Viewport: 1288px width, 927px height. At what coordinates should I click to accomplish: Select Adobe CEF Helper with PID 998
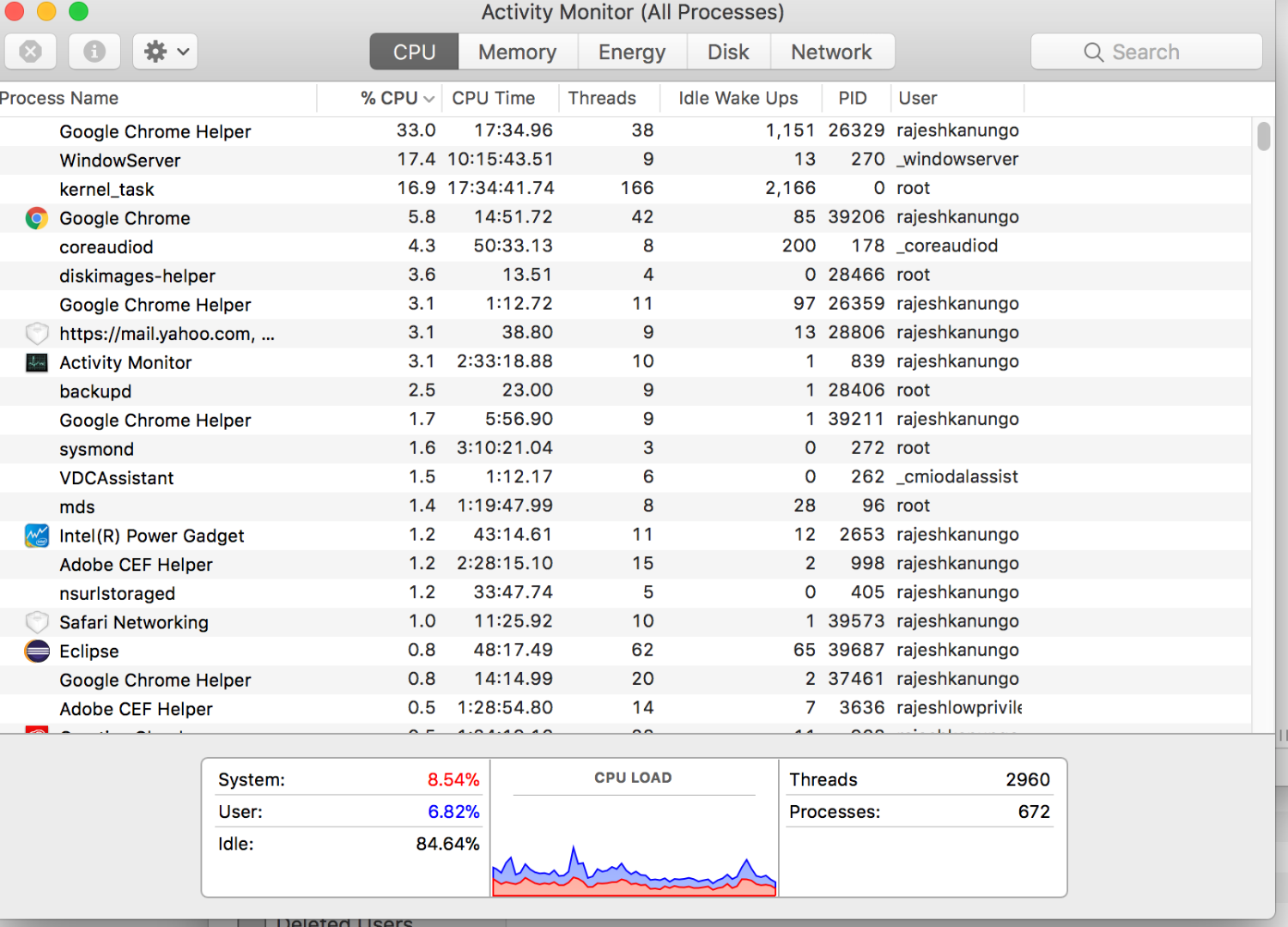(x=625, y=565)
